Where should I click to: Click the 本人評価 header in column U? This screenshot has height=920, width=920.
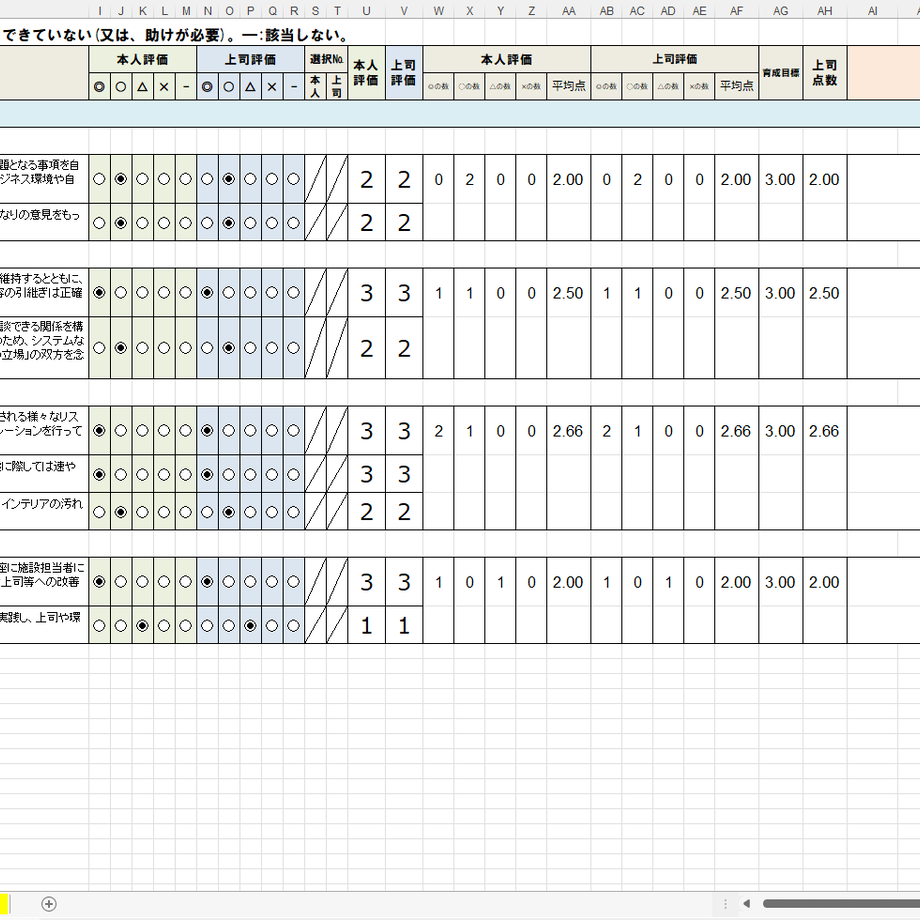click(x=366, y=73)
